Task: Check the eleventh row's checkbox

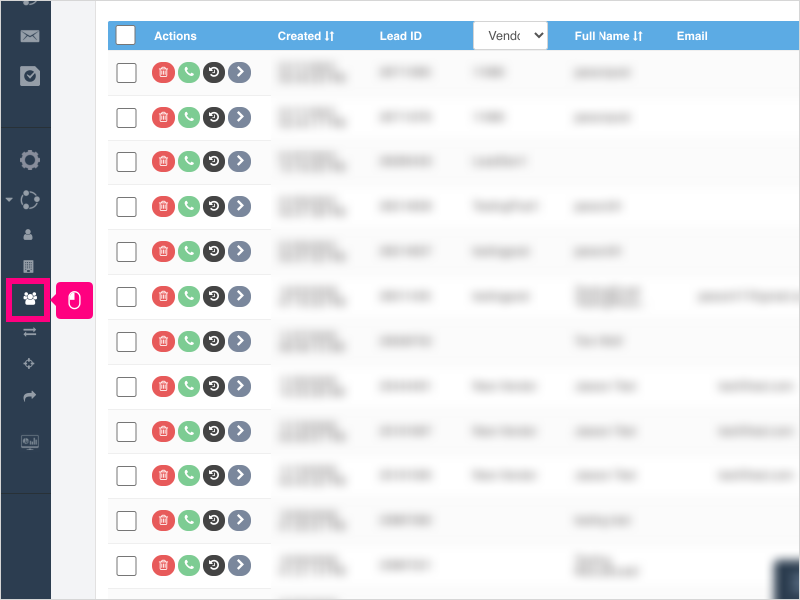Action: coord(126,521)
